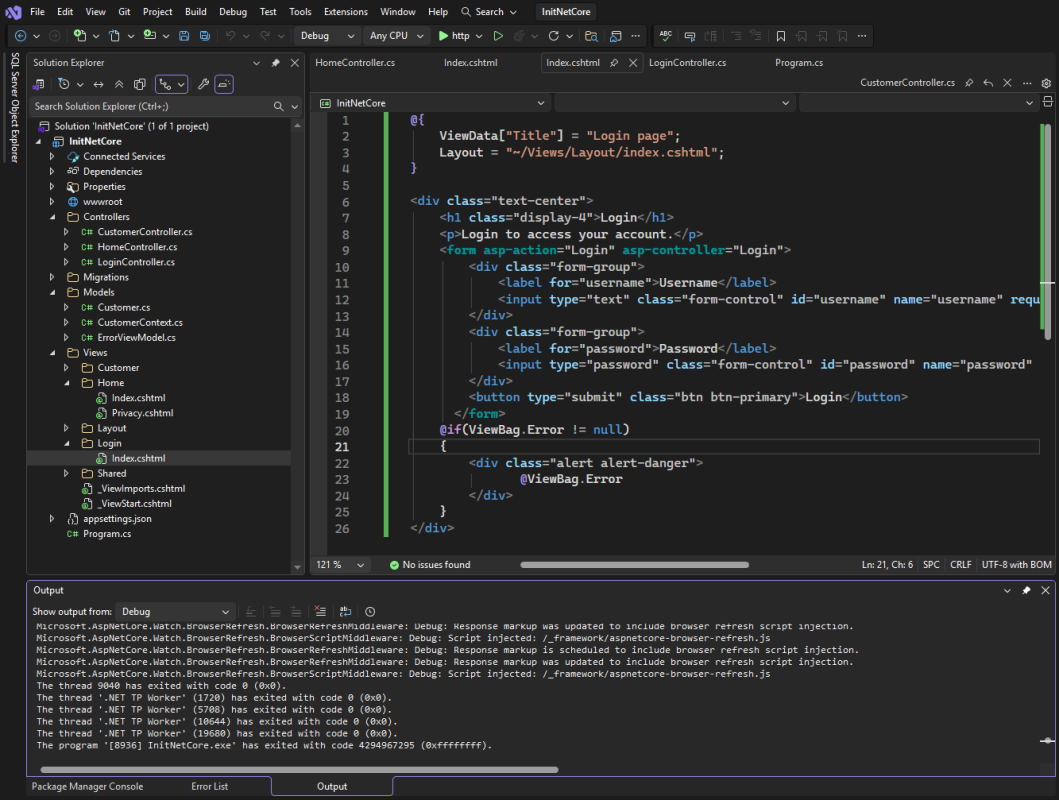Open the Find in Files toolbar icon
This screenshot has height=800, width=1059.
[591, 36]
